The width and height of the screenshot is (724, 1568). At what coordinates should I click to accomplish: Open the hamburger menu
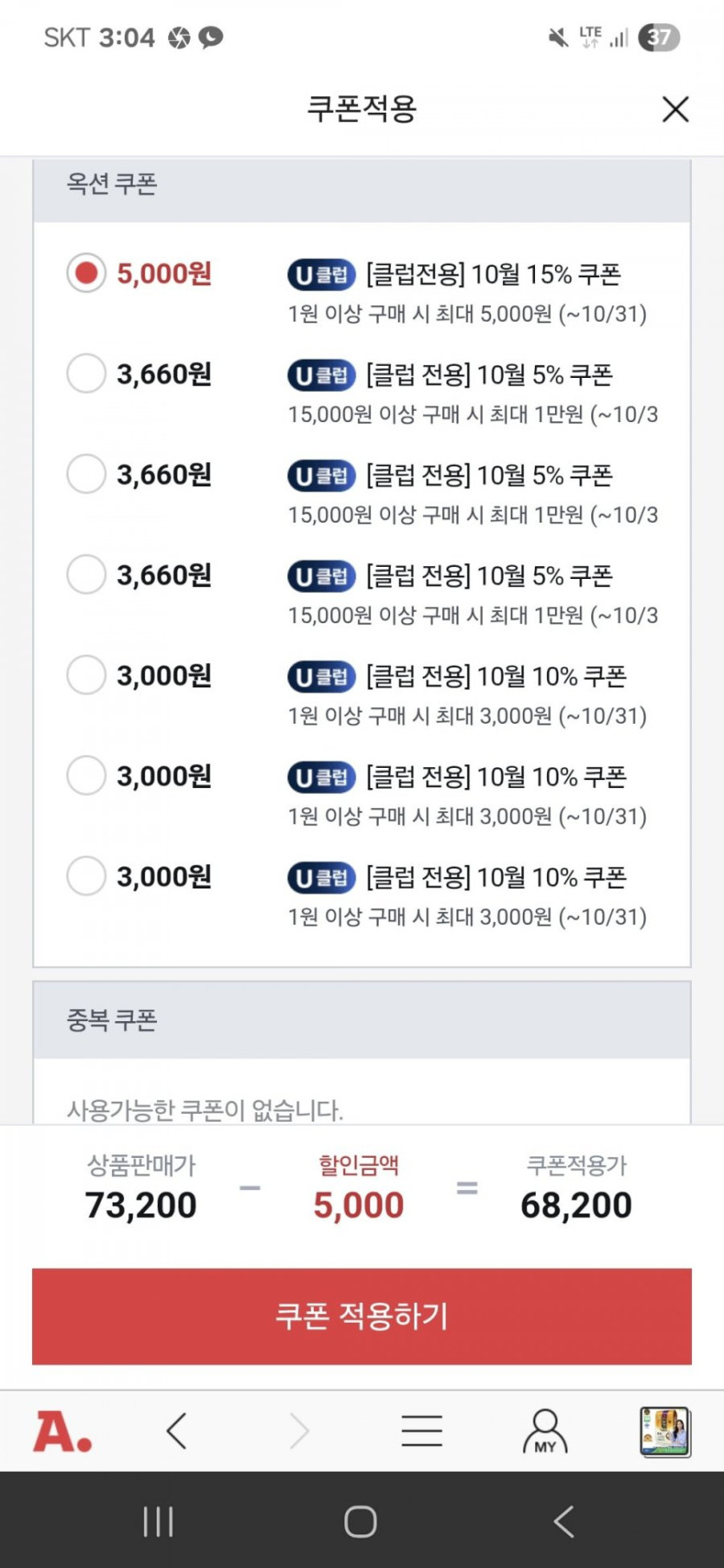pyautogui.click(x=422, y=1430)
